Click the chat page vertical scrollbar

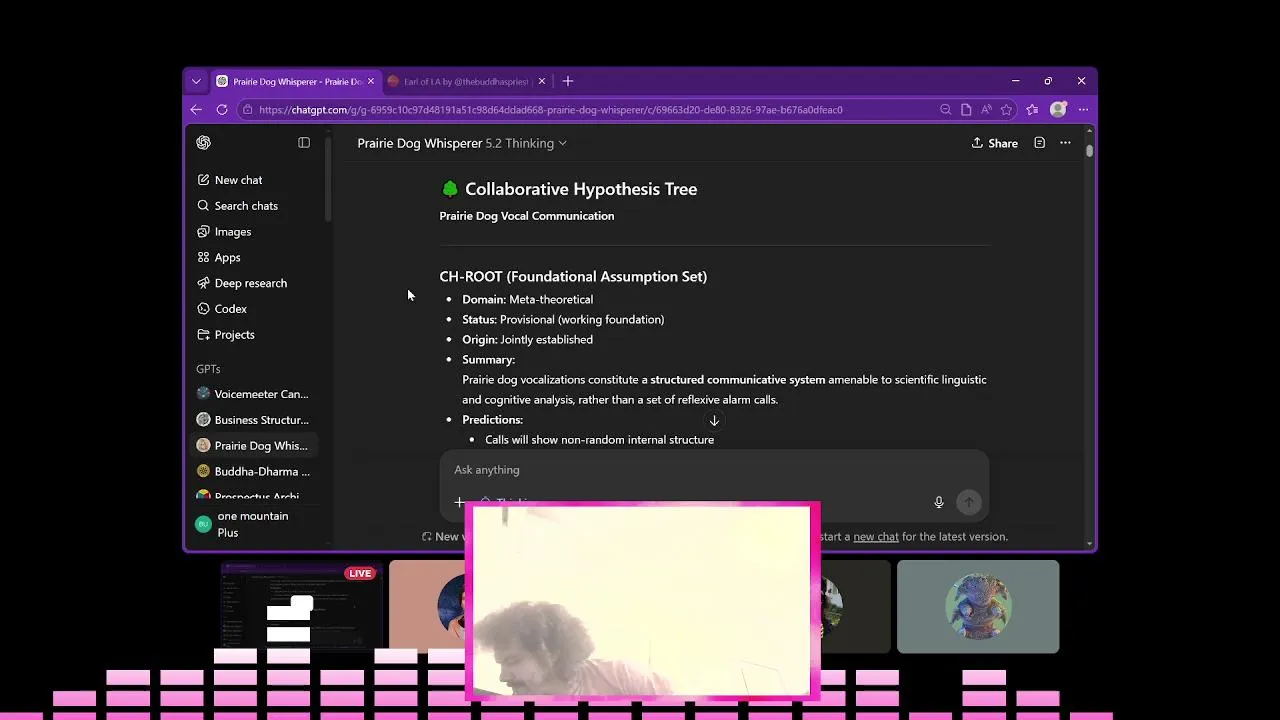(x=1089, y=150)
